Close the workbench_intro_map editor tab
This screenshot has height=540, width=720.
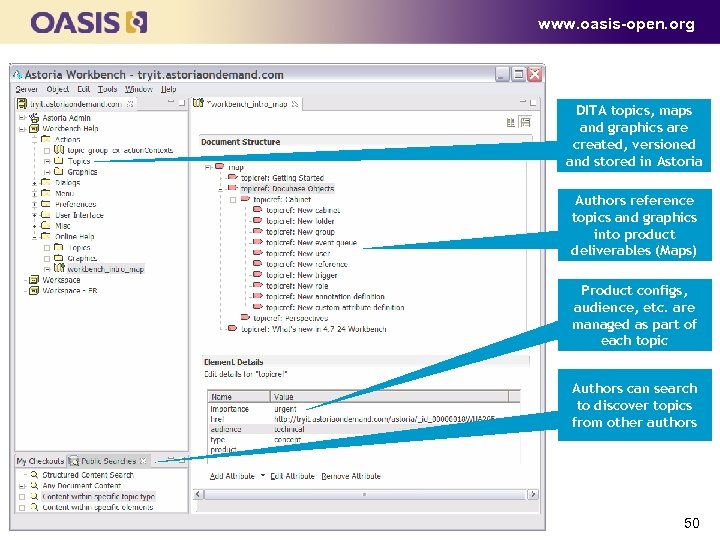(x=295, y=104)
